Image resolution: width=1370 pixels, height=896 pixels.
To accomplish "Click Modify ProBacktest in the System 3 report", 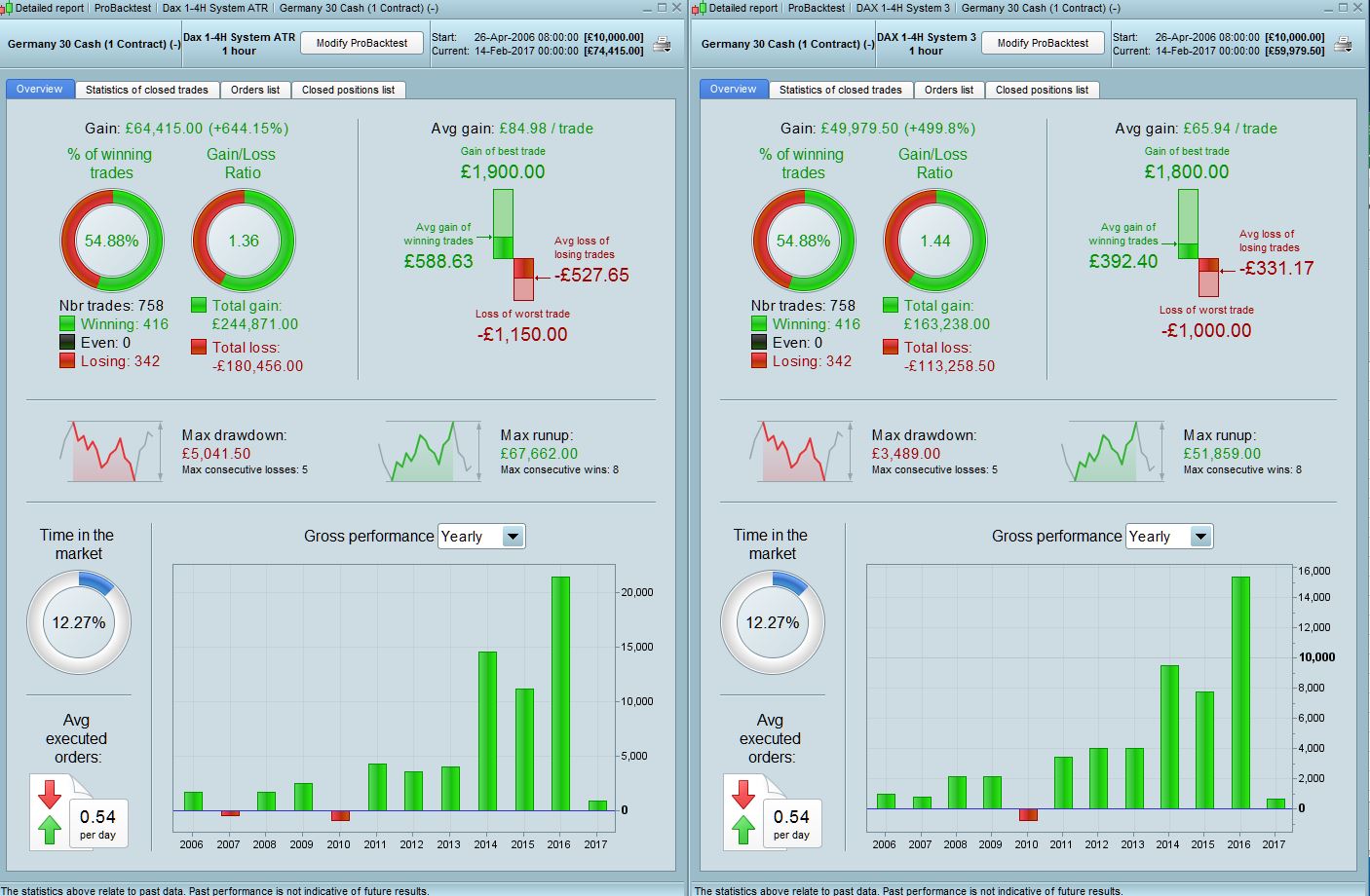I will 1043,44.
